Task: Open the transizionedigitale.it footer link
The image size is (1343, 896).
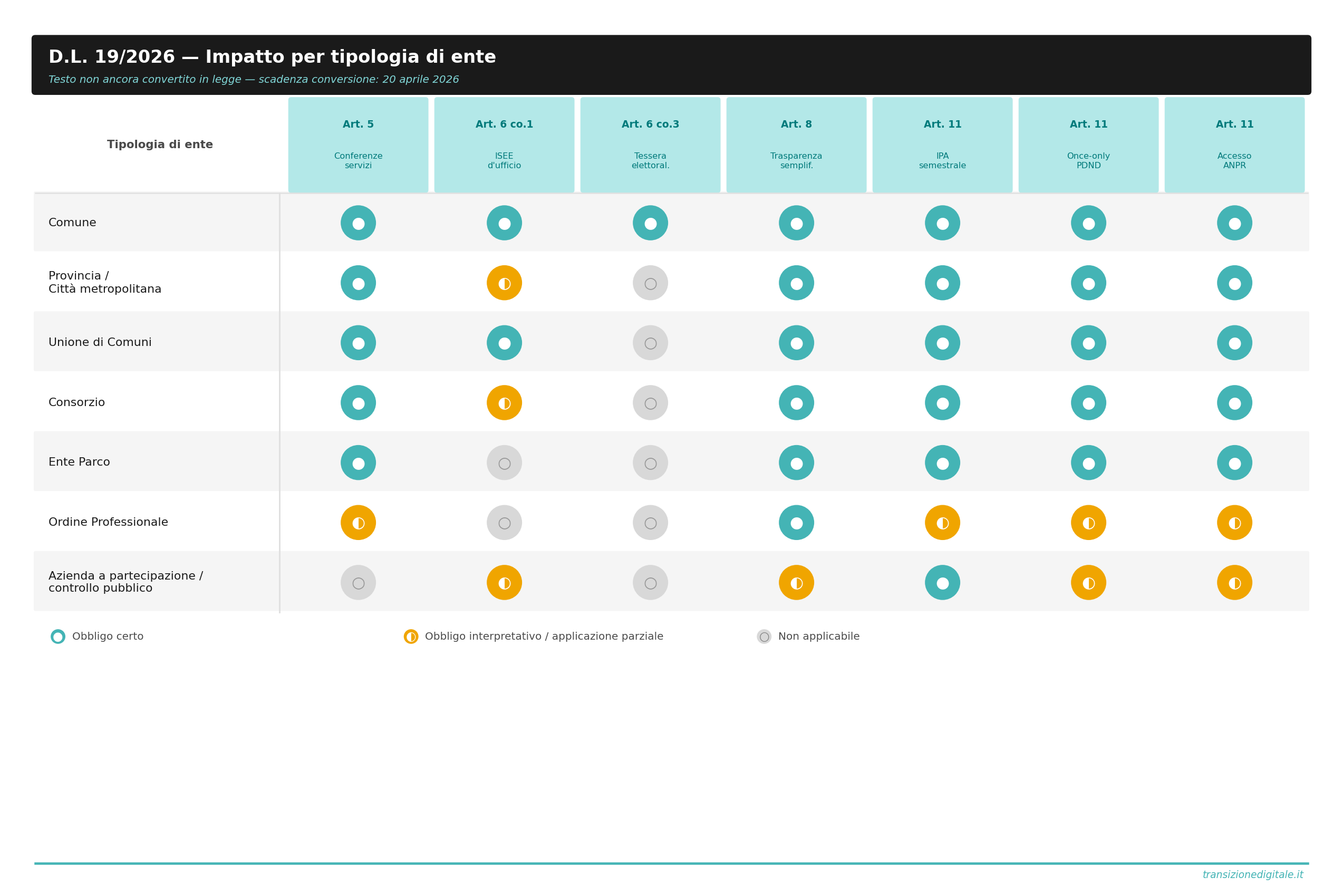Action: (1252, 875)
